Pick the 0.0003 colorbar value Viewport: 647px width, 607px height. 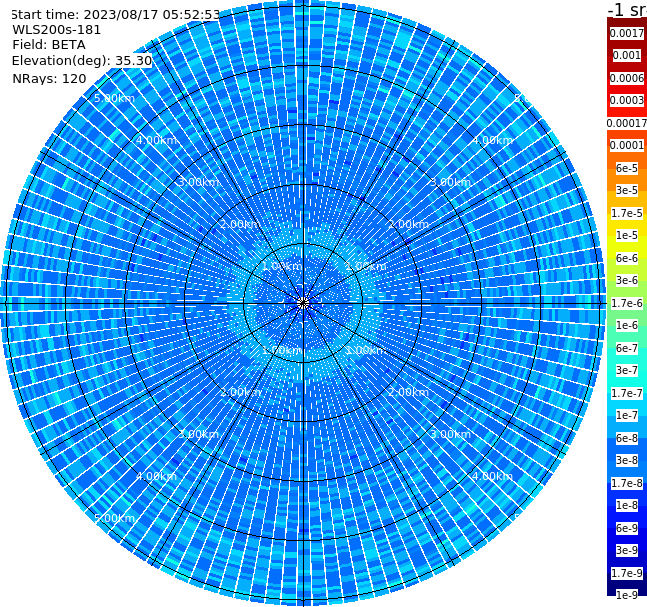627,100
